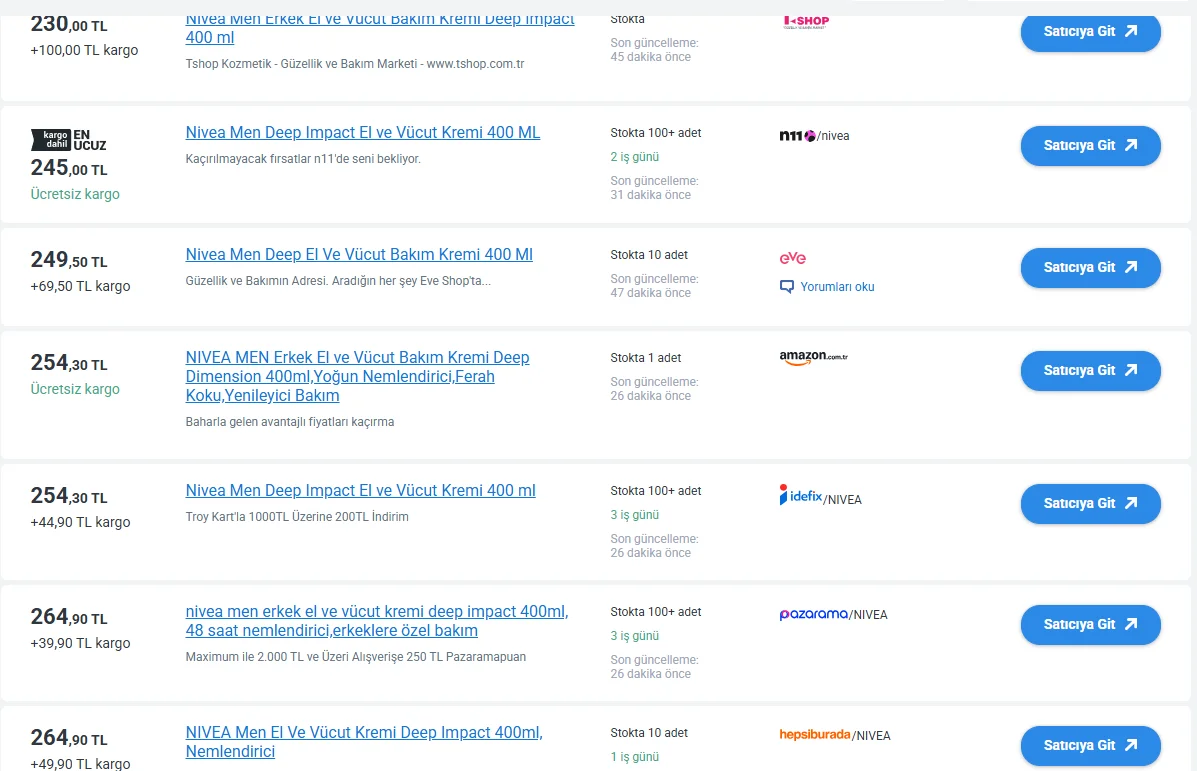Click the 31 dakika önce update text
The width and height of the screenshot is (1197, 771).
(x=650, y=195)
